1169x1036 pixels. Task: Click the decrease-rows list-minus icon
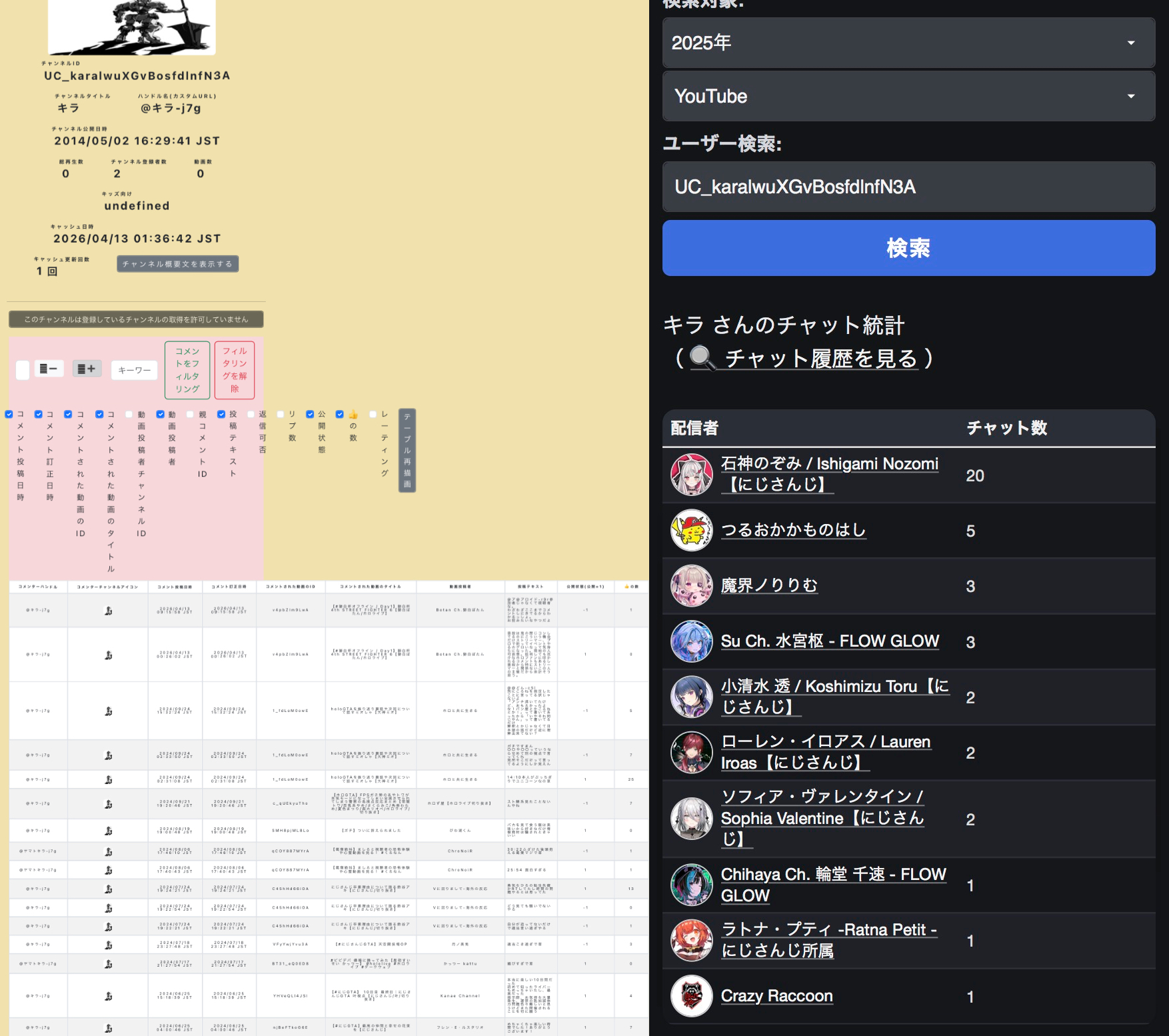[x=48, y=369]
